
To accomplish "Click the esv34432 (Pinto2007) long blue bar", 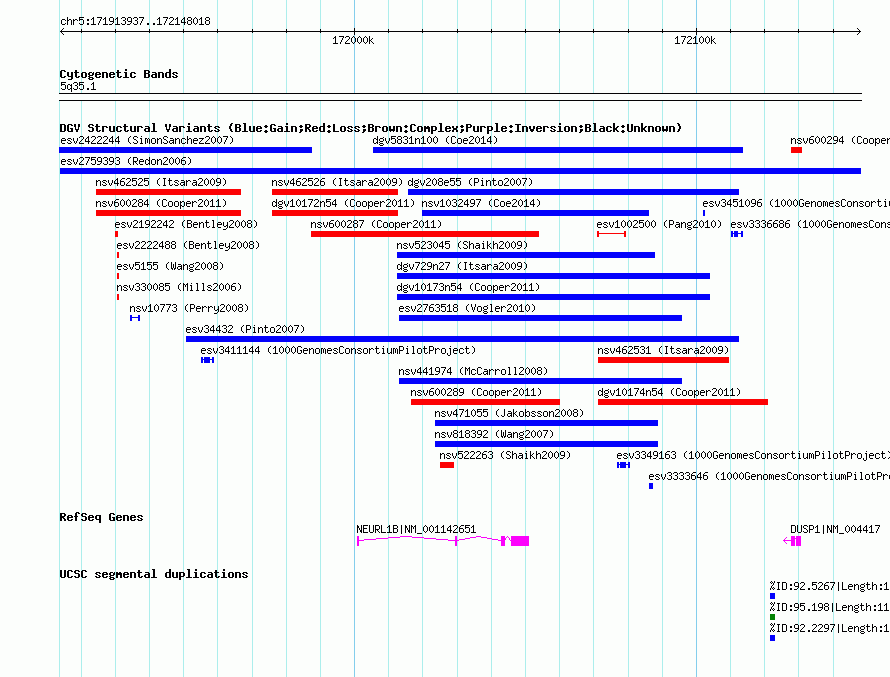I will click(463, 339).
